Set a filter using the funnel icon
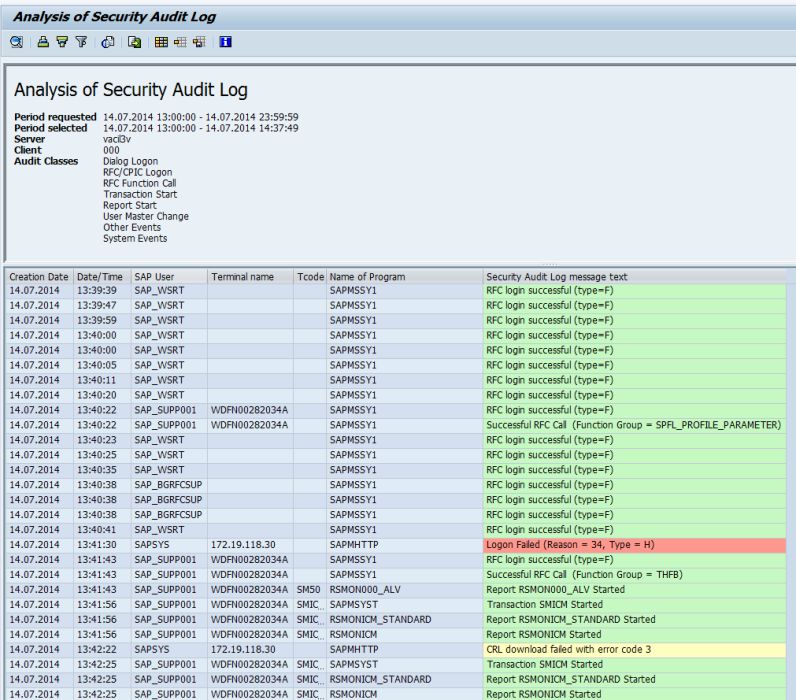 coord(81,42)
